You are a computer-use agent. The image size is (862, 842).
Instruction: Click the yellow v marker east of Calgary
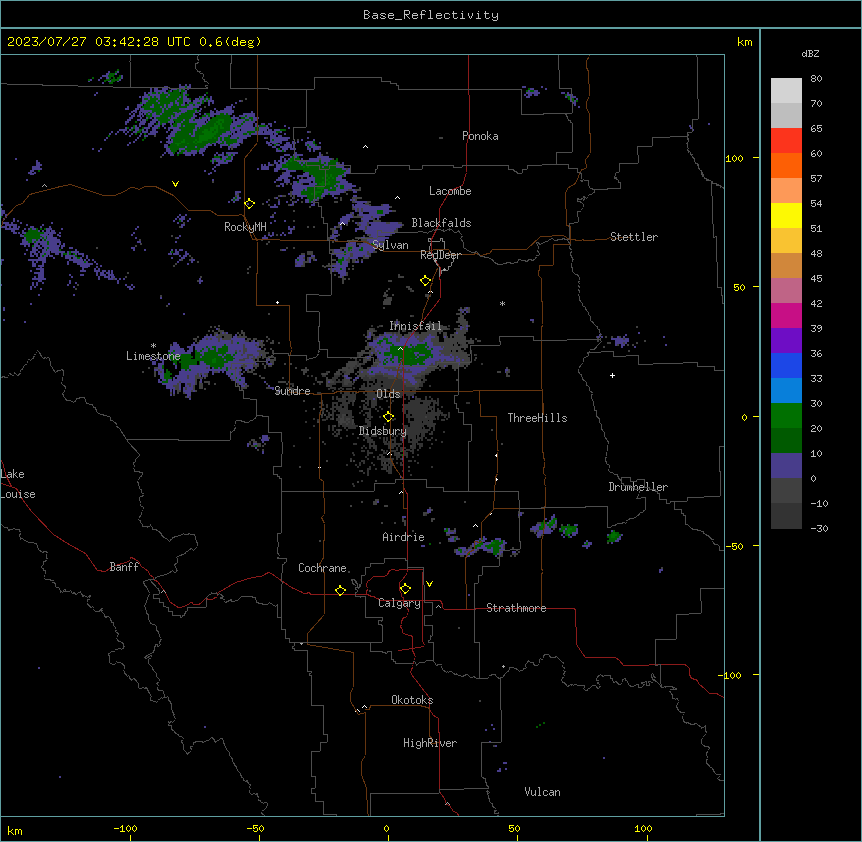click(x=429, y=584)
